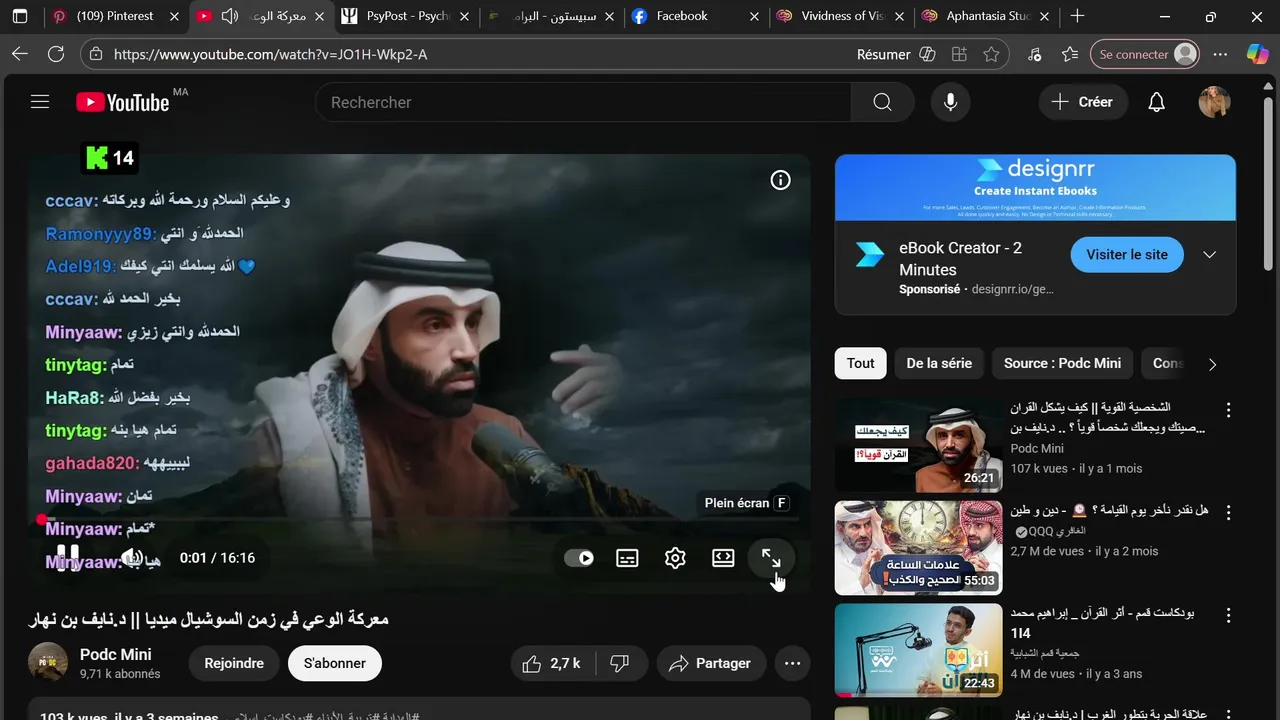Share the video via Partager
Image resolution: width=1280 pixels, height=720 pixels.
point(711,663)
